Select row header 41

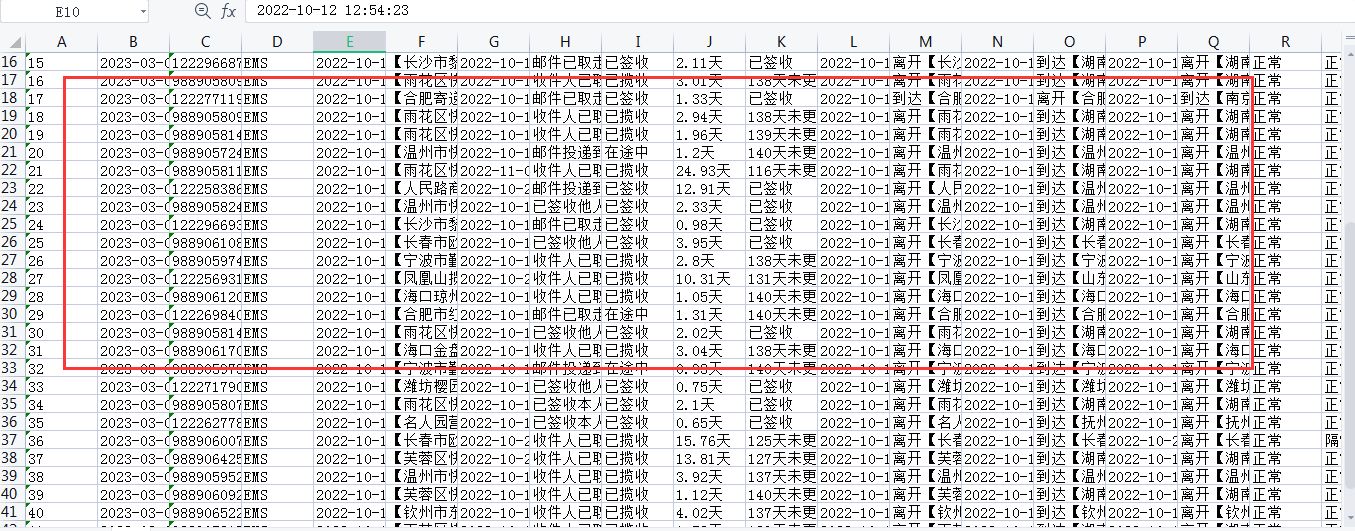pyautogui.click(x=12, y=512)
